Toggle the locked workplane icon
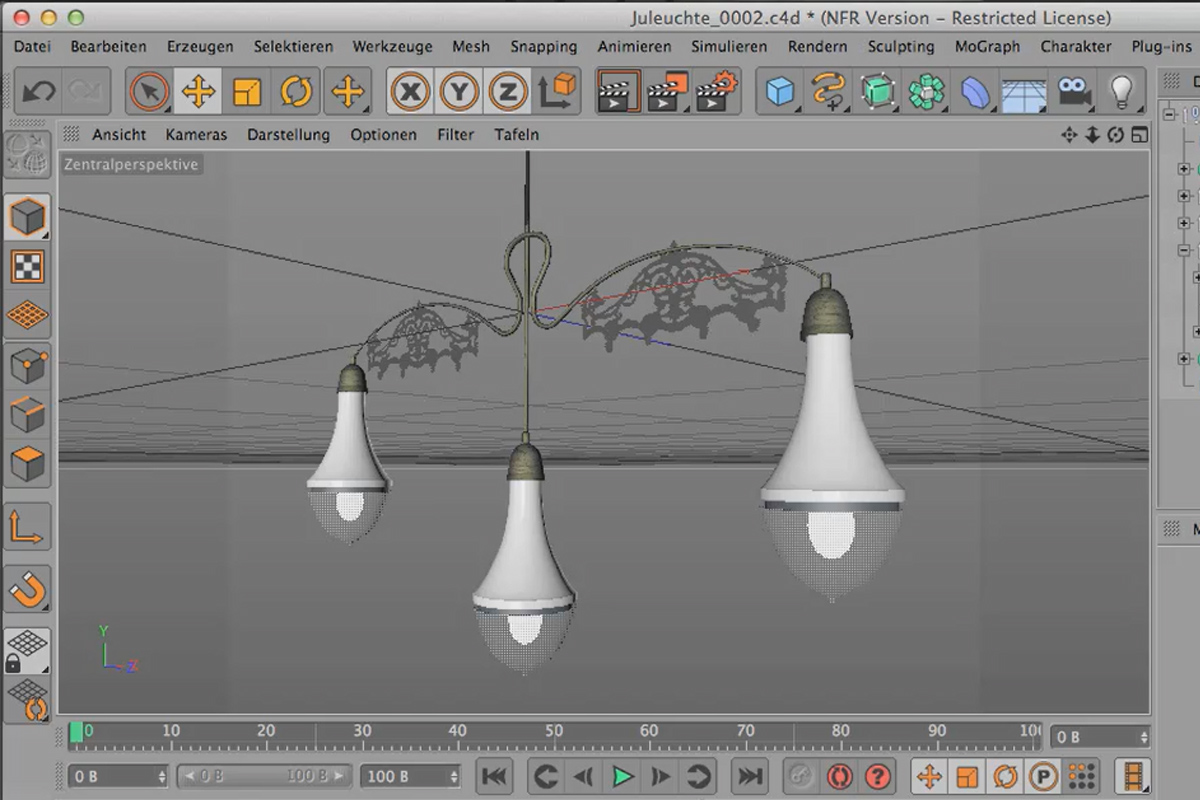1200x800 pixels. [x=27, y=649]
